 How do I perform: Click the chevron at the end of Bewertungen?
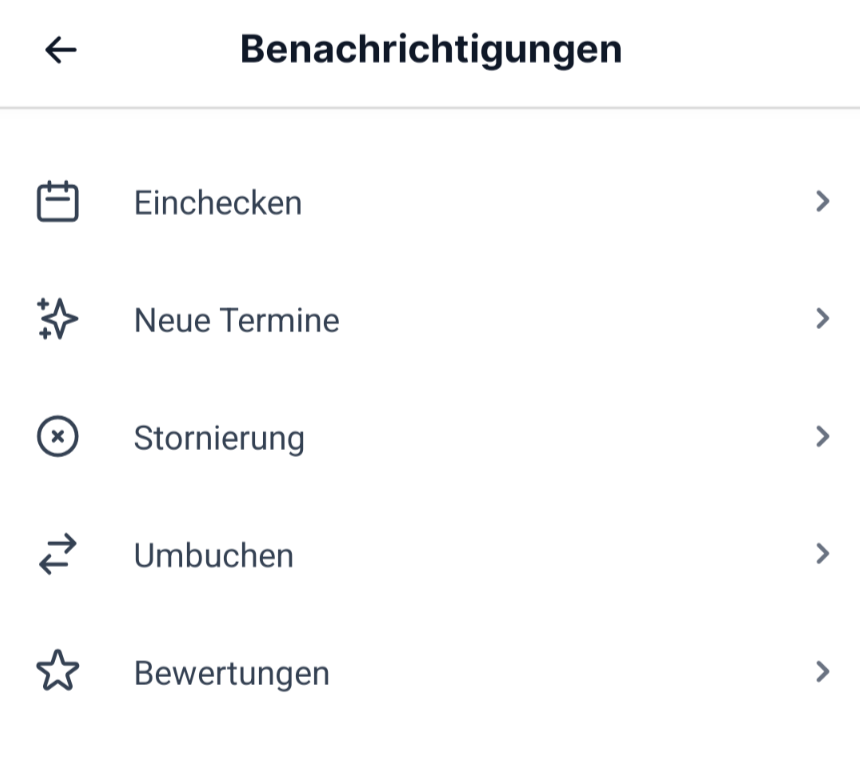[822, 672]
